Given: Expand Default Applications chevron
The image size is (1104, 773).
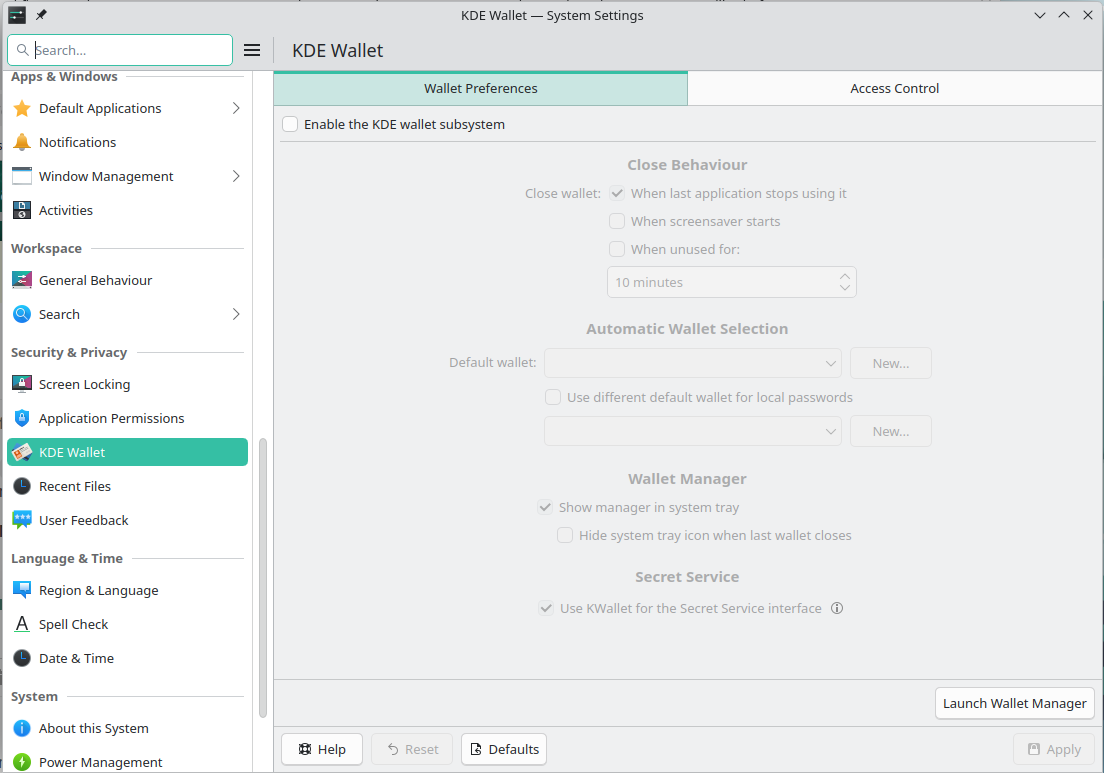Looking at the screenshot, I should coord(236,108).
